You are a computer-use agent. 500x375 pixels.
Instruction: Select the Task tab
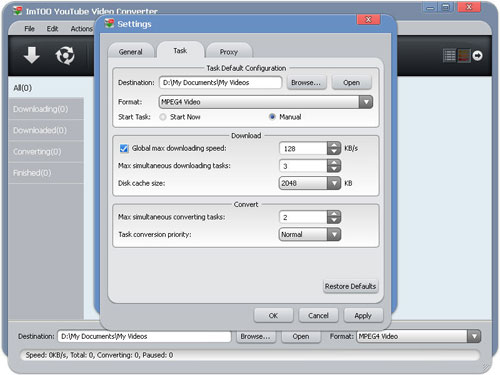[180, 51]
